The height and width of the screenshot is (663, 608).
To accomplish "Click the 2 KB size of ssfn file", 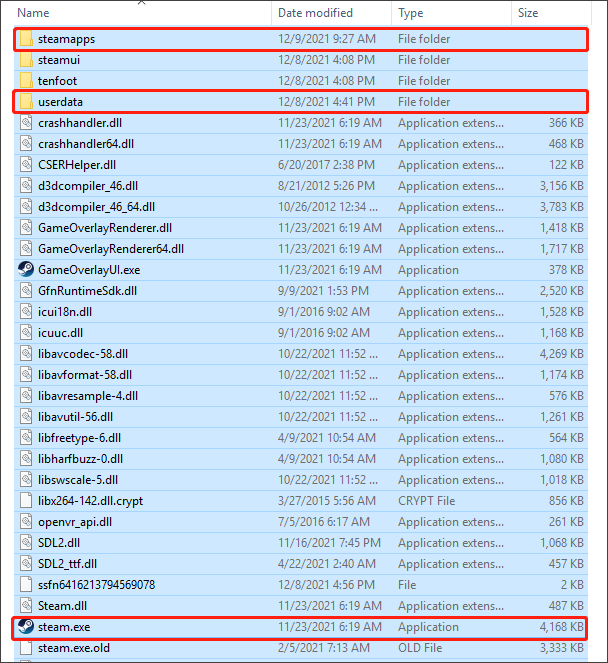I will point(572,584).
